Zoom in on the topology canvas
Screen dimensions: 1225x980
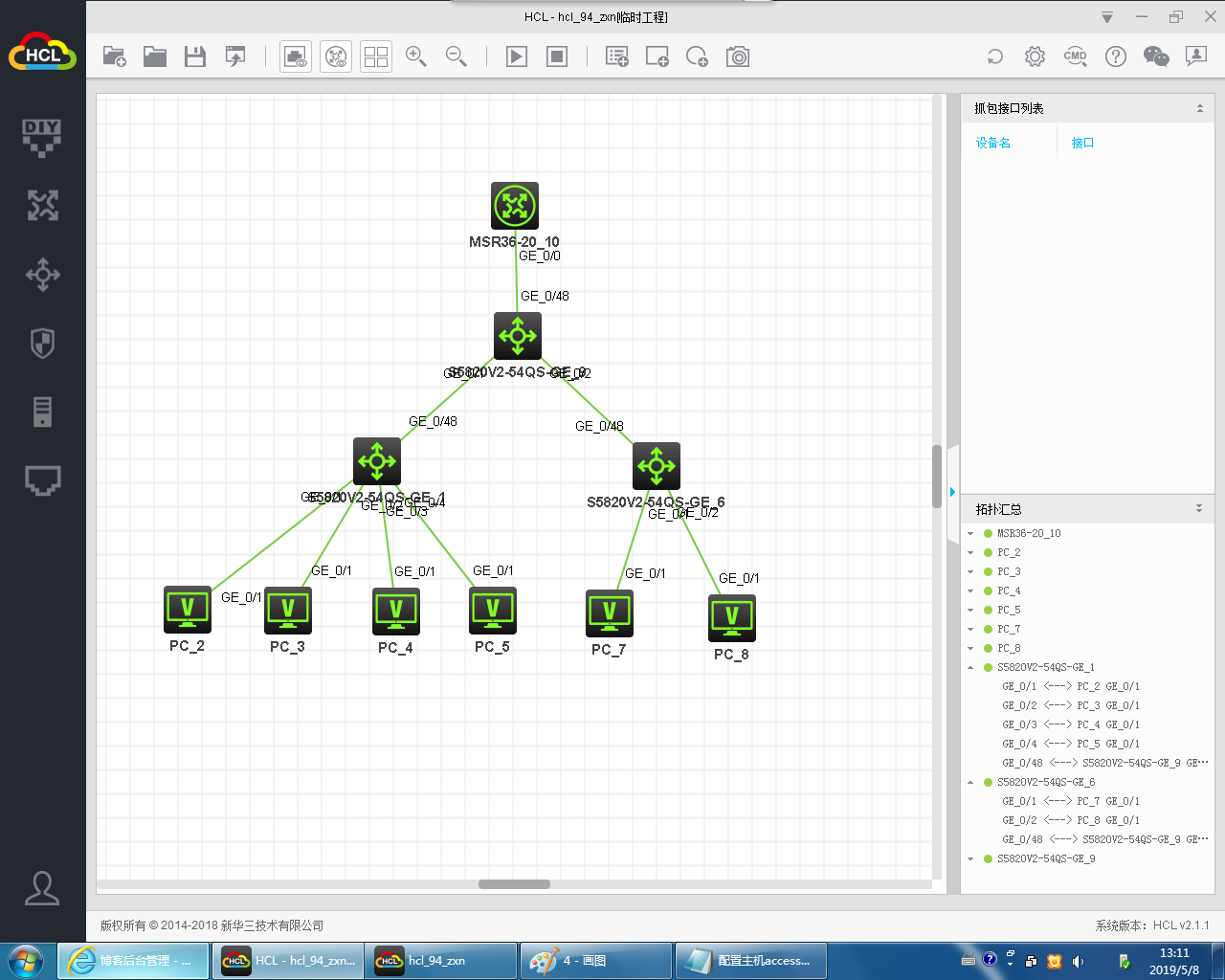click(416, 57)
